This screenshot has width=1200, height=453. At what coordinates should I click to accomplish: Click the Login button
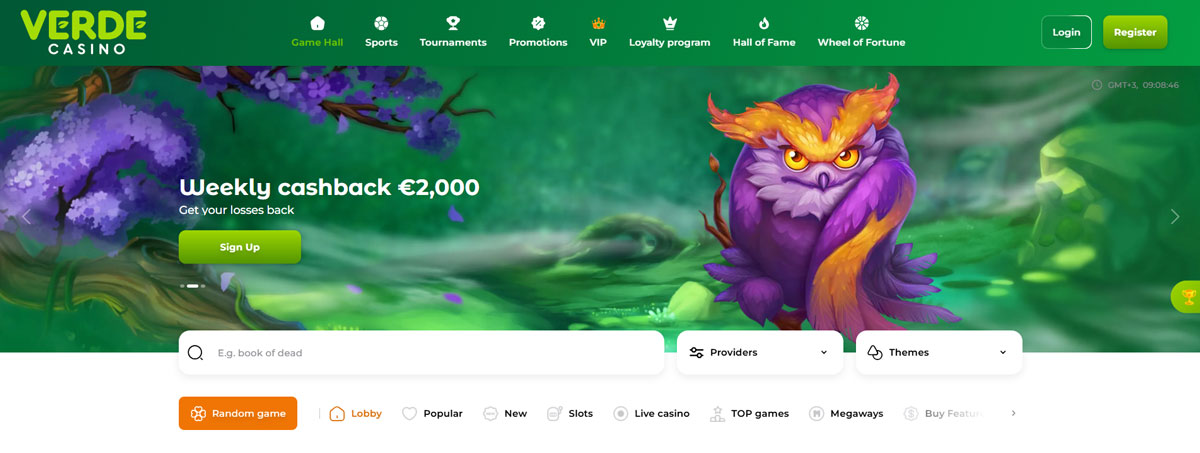click(1066, 32)
